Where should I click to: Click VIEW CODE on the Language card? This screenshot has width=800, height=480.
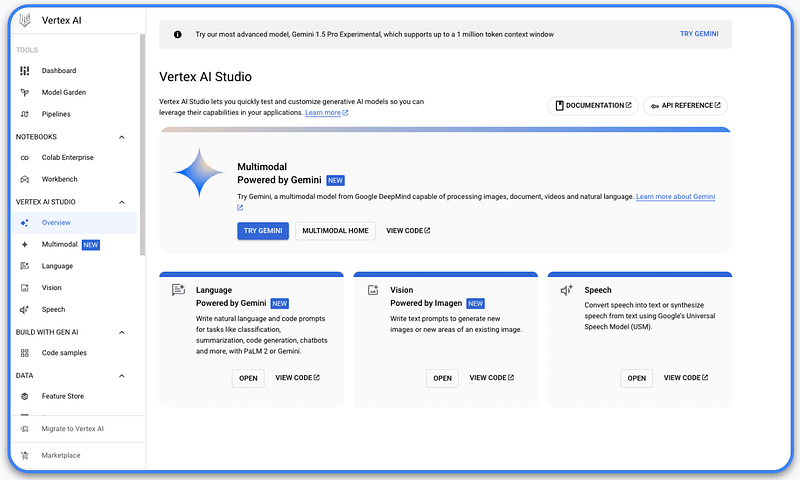[297, 378]
